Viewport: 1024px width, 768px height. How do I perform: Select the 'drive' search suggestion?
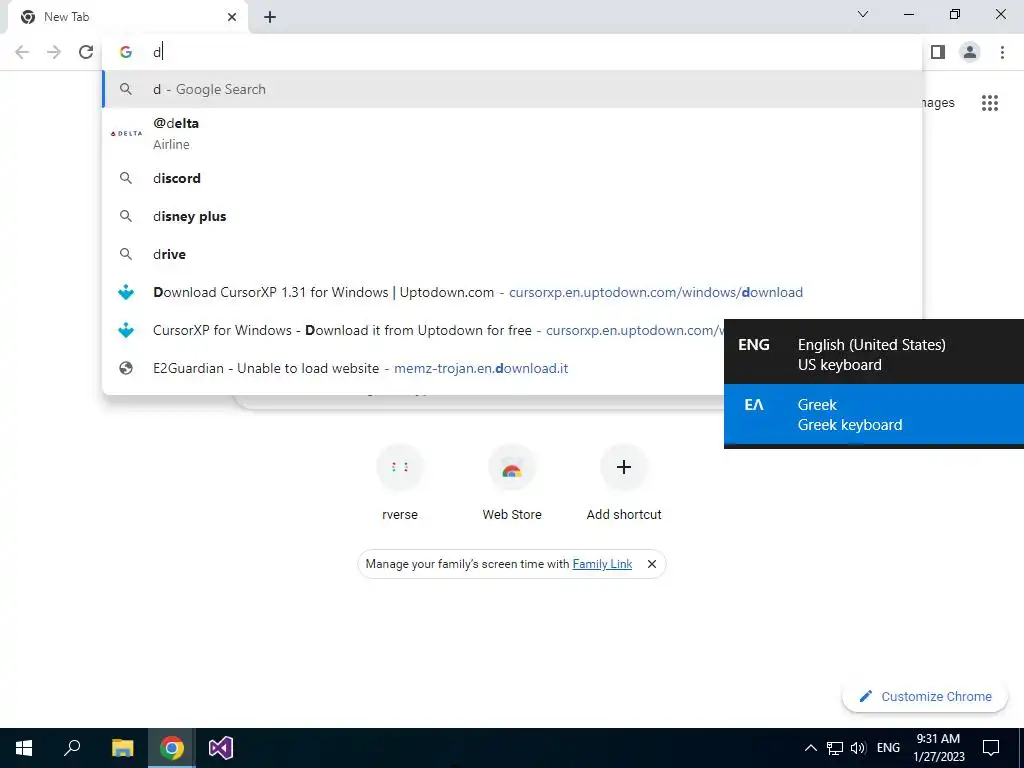pos(513,254)
